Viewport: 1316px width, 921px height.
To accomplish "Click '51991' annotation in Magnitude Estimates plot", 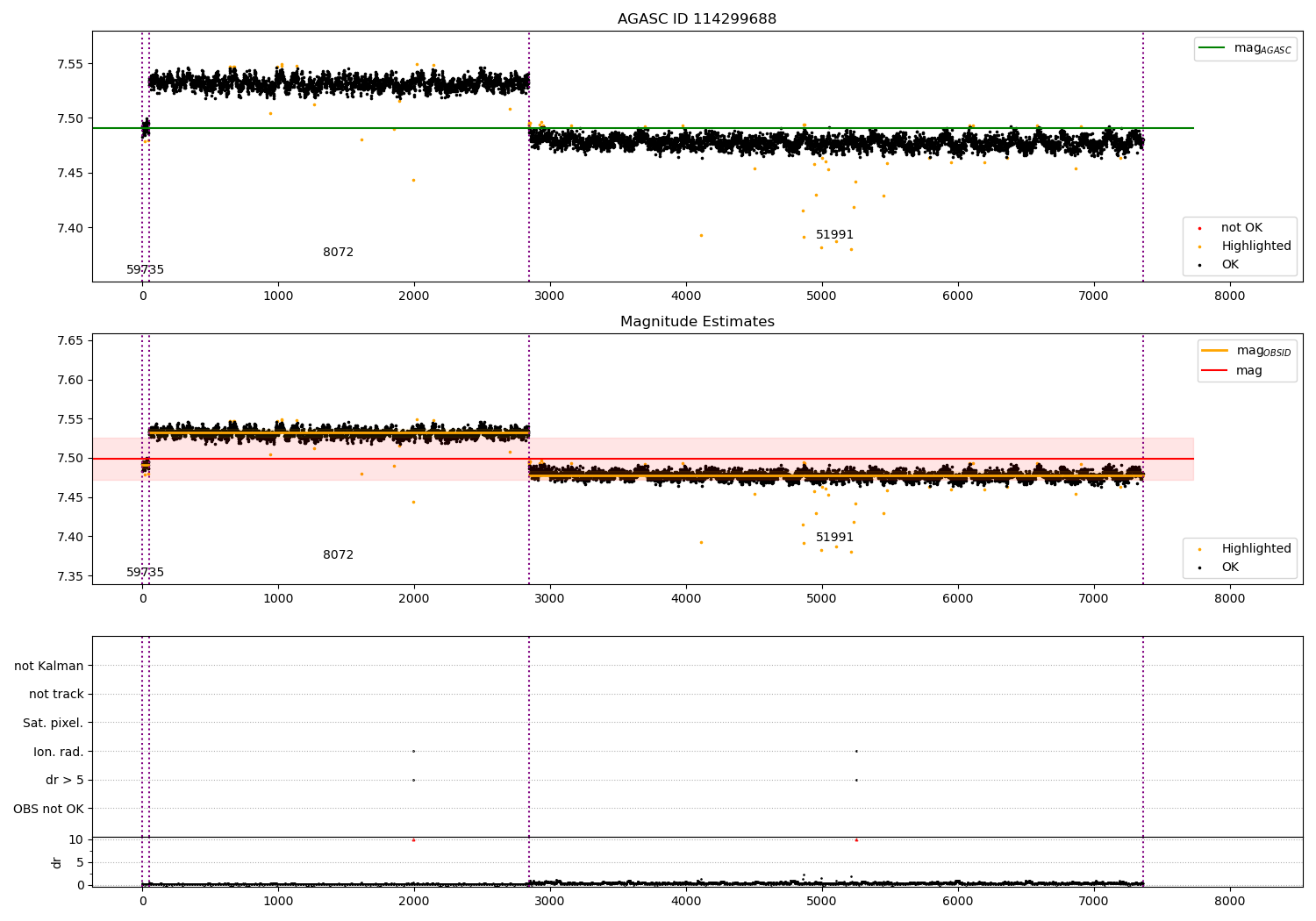I will click(x=834, y=538).
